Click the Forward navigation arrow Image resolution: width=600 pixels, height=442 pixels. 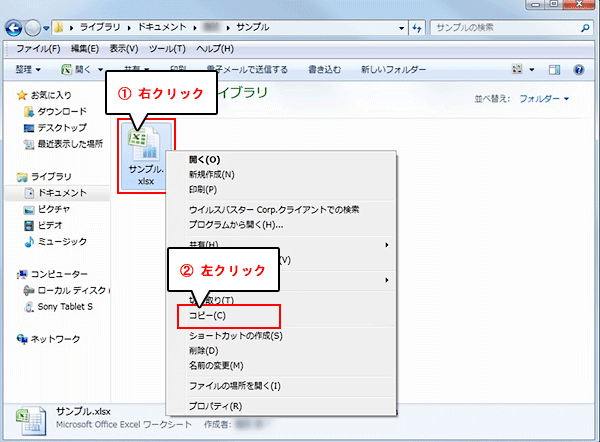coord(33,28)
